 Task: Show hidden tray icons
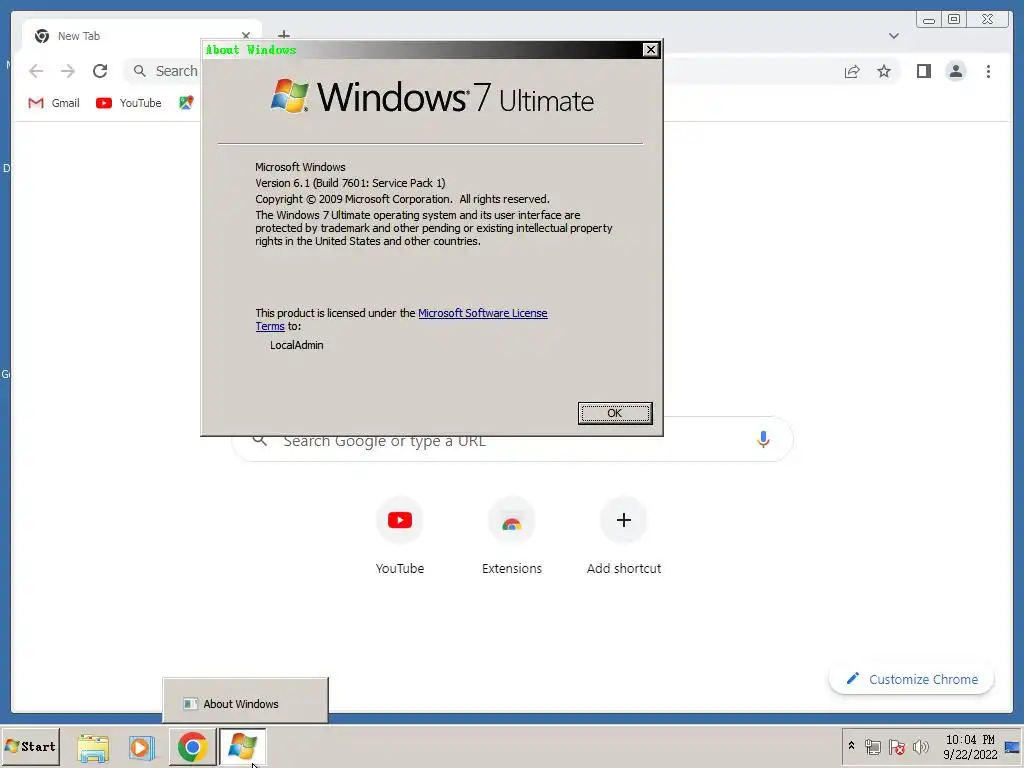pos(851,746)
